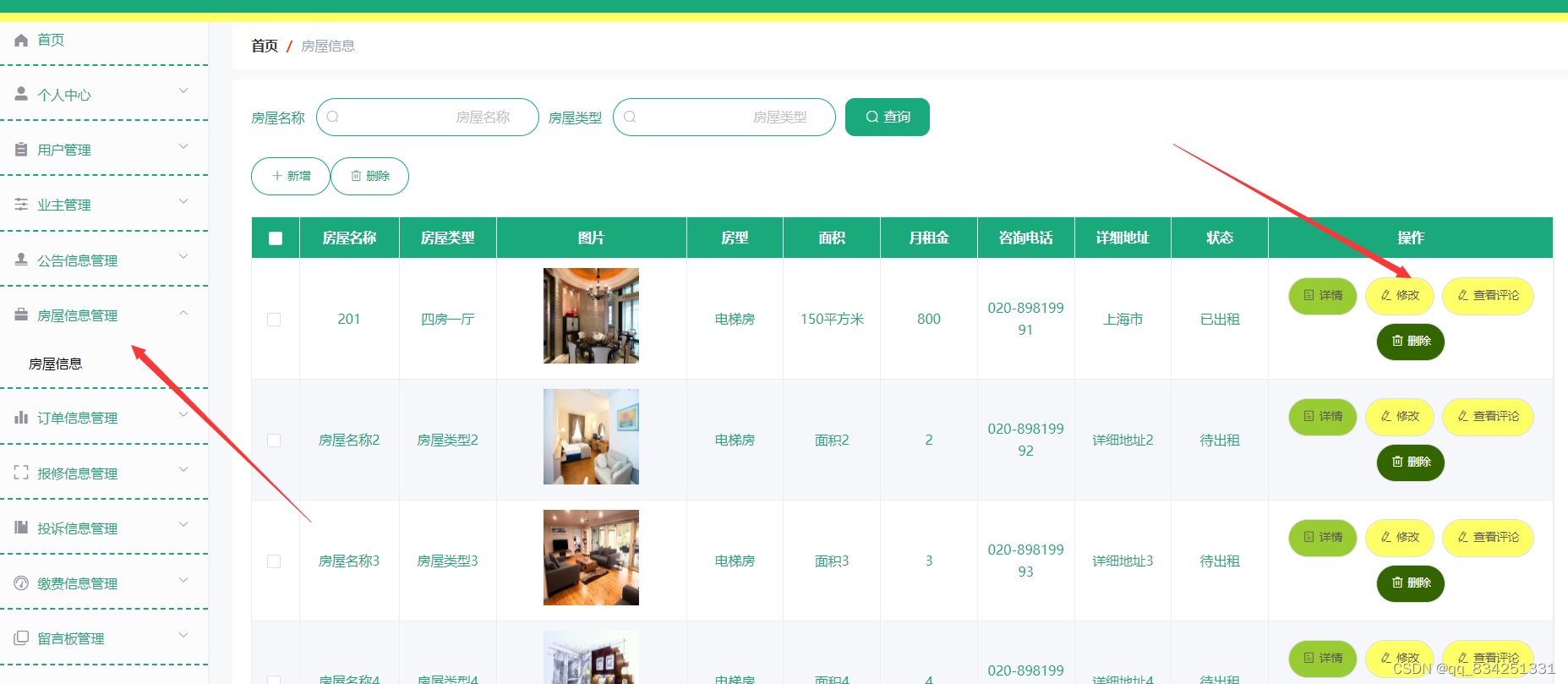Screen dimensions: 1568x684
Task: Click the person icon next to 个人中心
Action: tap(21, 94)
